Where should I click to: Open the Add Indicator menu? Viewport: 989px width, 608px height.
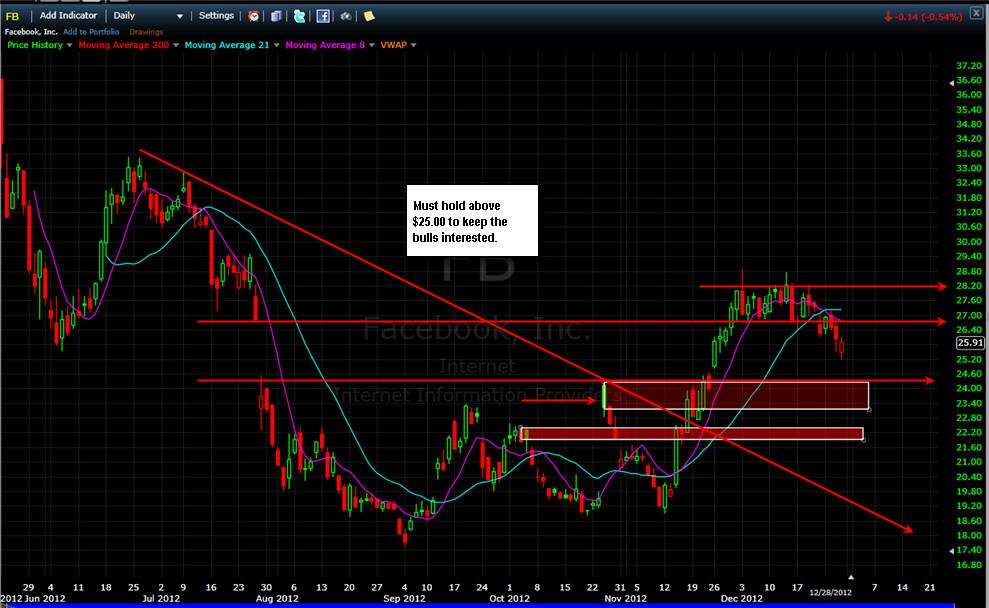pyautogui.click(x=68, y=16)
